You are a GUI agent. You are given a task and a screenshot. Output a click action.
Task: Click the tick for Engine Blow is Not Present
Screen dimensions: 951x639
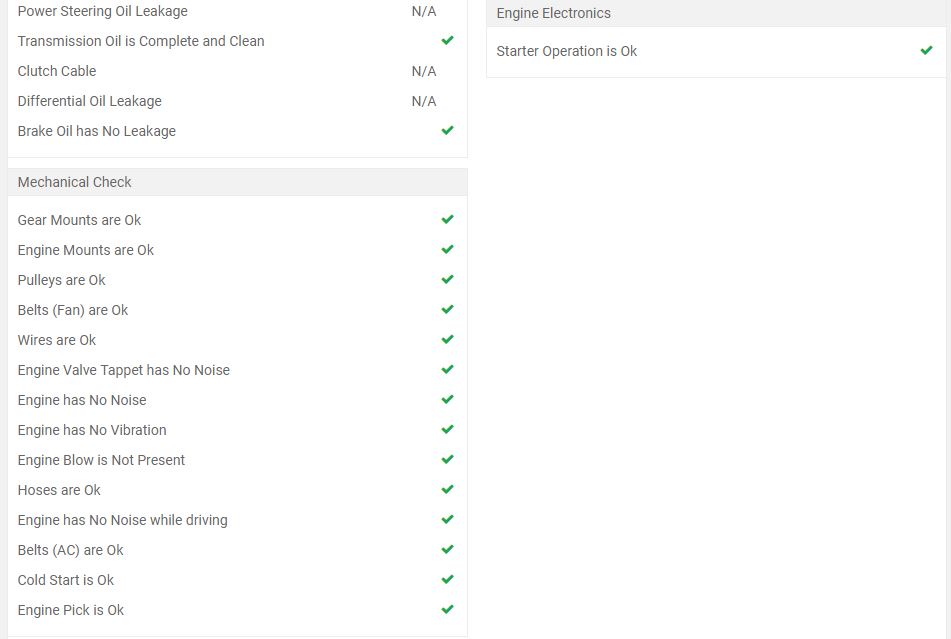(448, 460)
